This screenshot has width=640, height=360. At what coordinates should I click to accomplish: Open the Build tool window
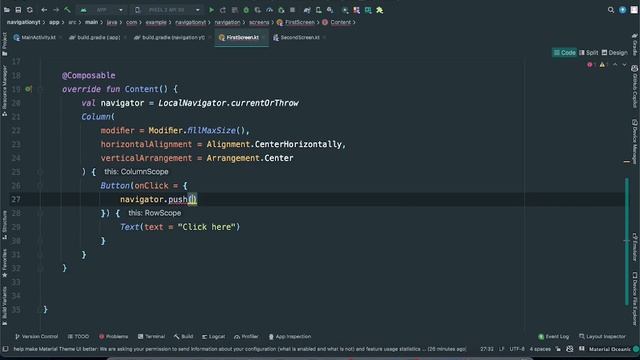183,337
